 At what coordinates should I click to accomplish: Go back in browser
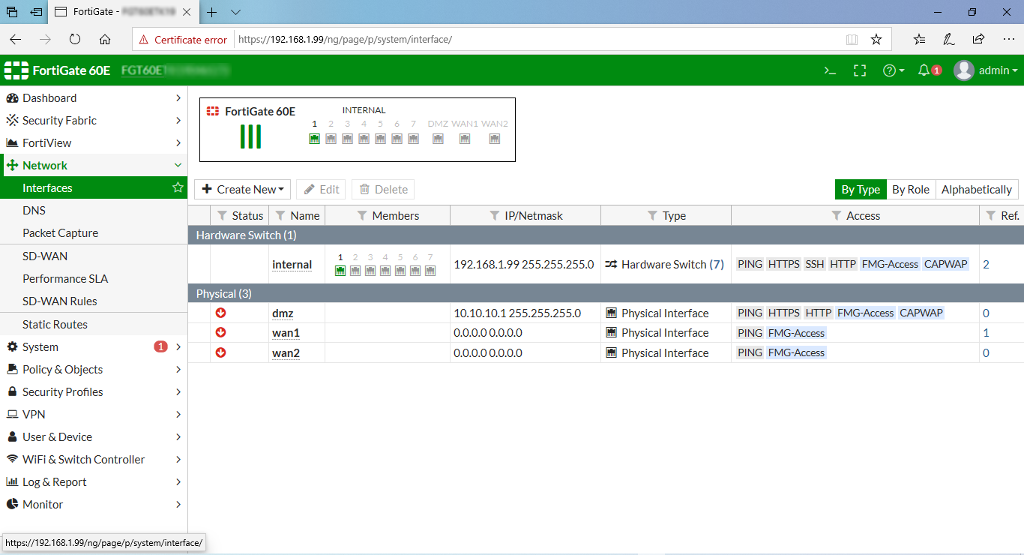[x=16, y=39]
